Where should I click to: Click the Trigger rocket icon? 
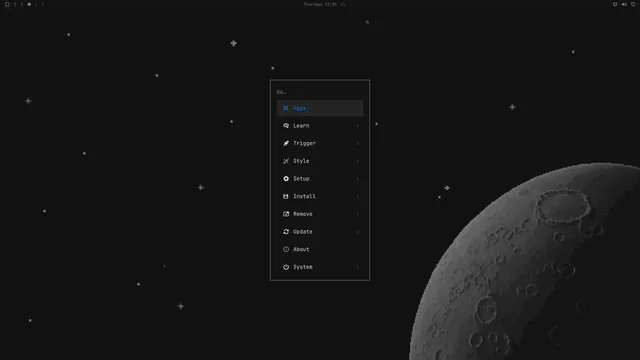(286, 143)
